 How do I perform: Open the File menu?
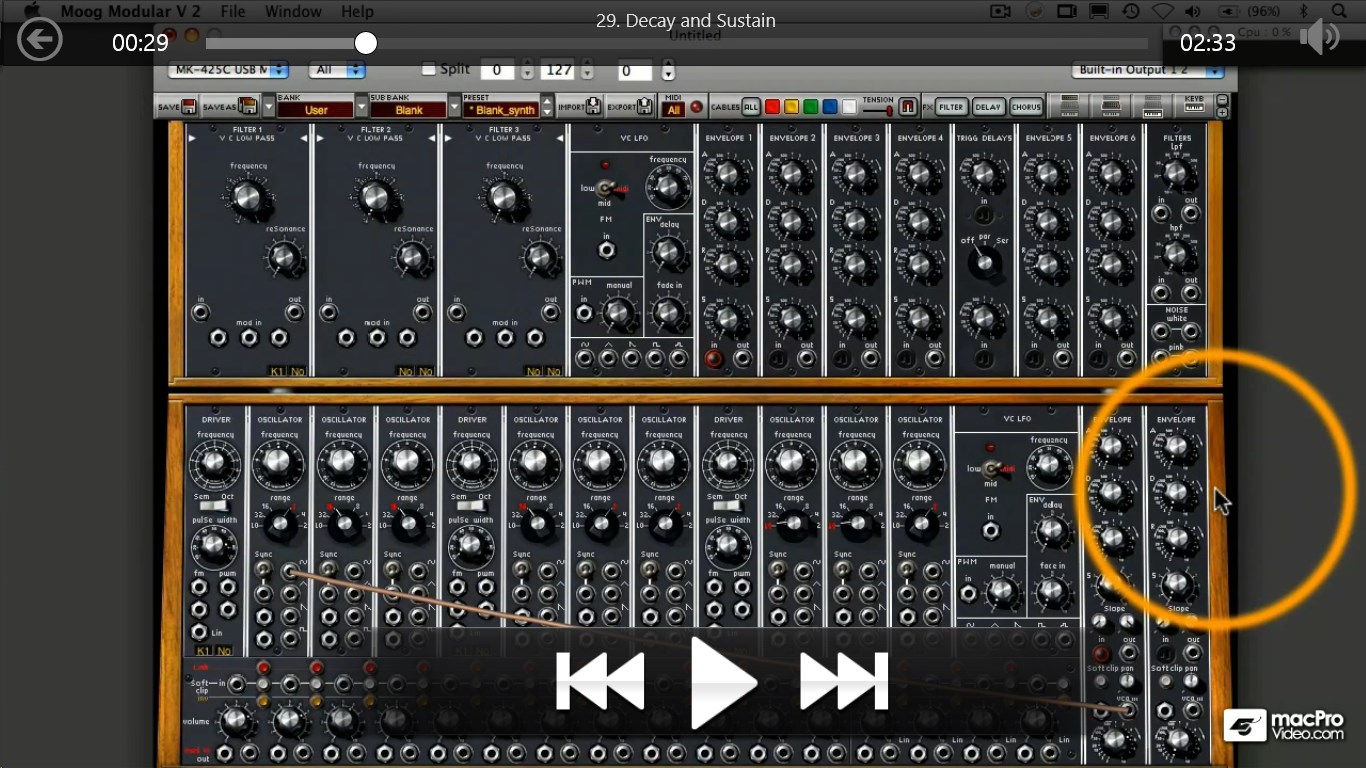232,11
